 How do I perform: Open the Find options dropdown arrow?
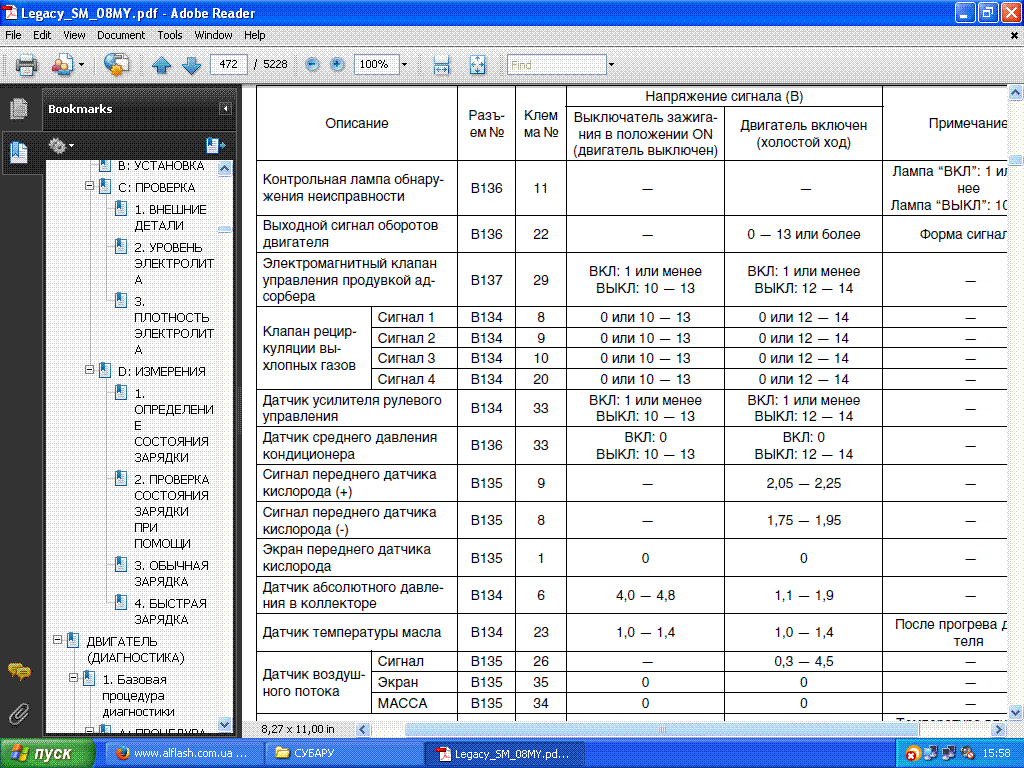[611, 65]
